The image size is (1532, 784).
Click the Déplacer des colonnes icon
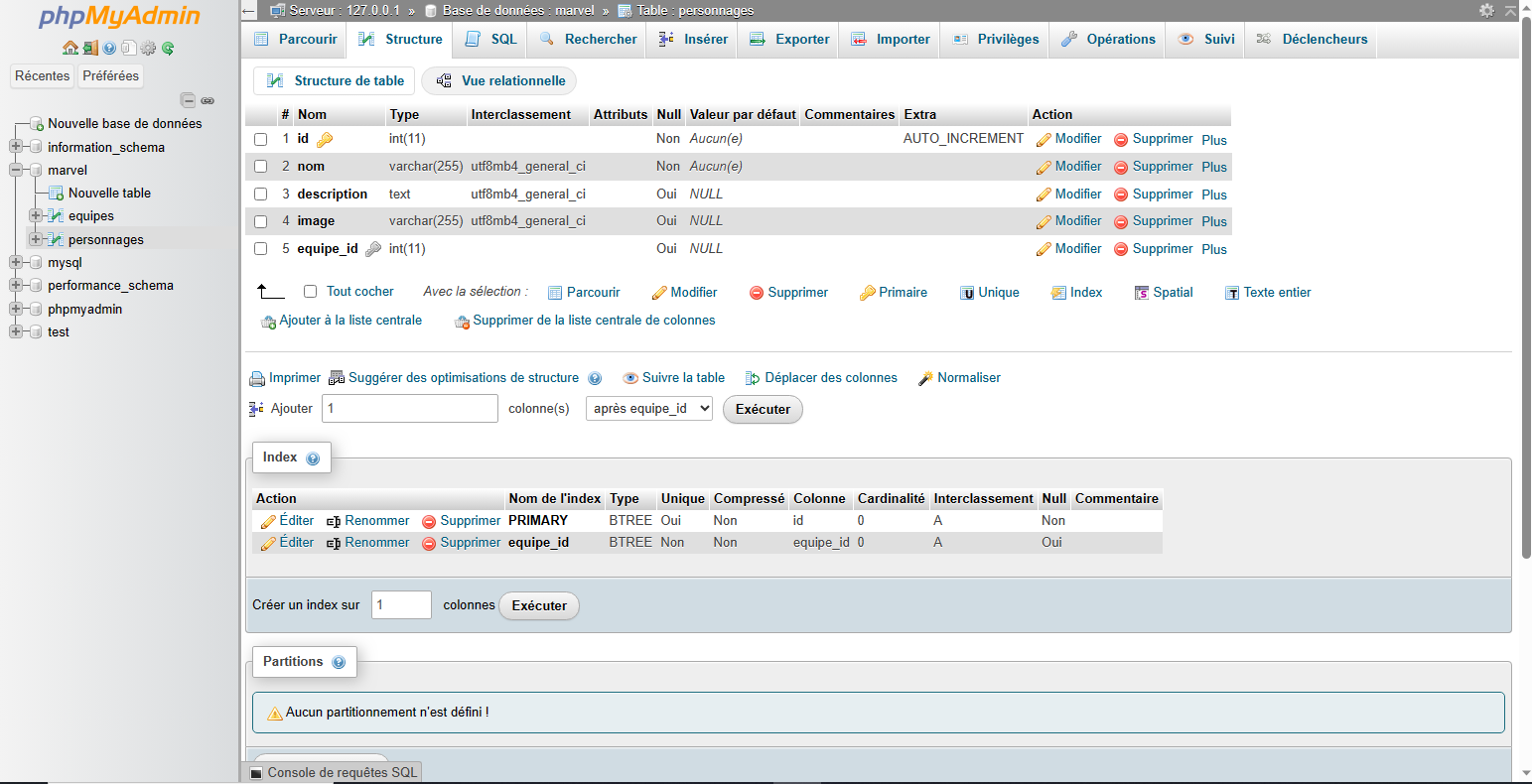(x=753, y=378)
